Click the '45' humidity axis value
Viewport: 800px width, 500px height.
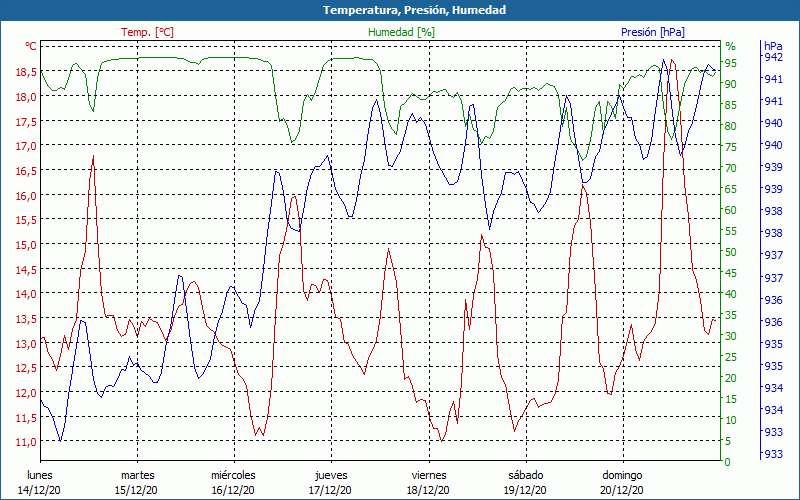pos(731,273)
